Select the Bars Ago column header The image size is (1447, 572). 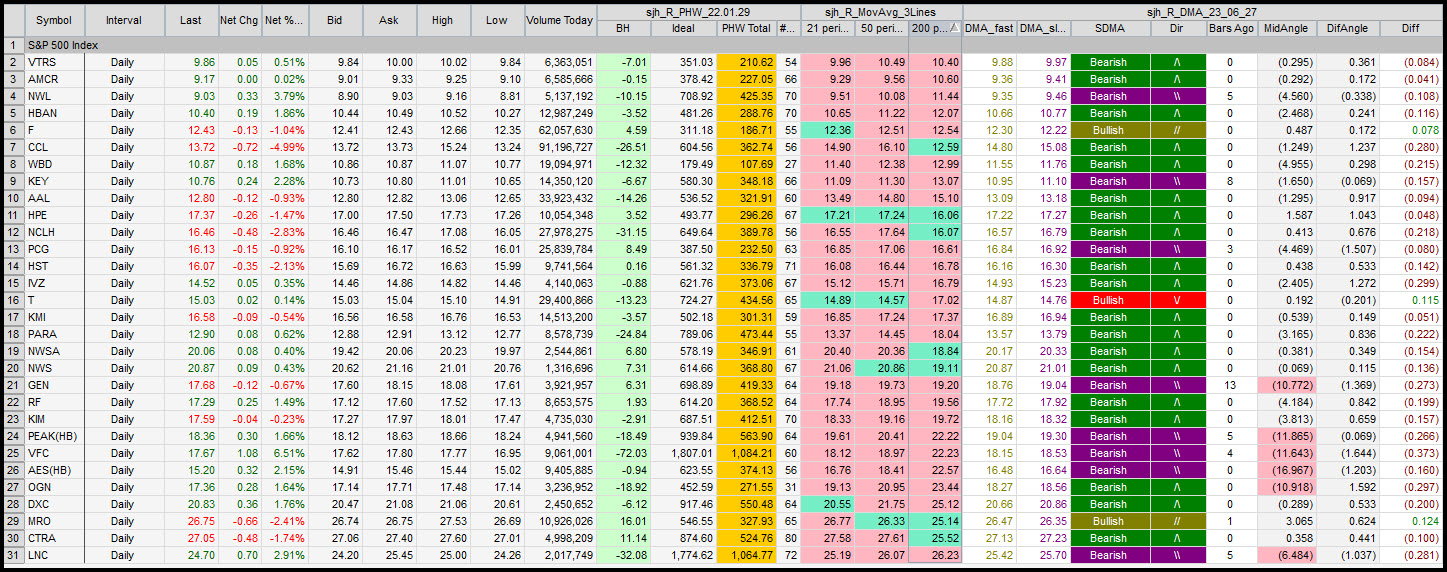1231,28
